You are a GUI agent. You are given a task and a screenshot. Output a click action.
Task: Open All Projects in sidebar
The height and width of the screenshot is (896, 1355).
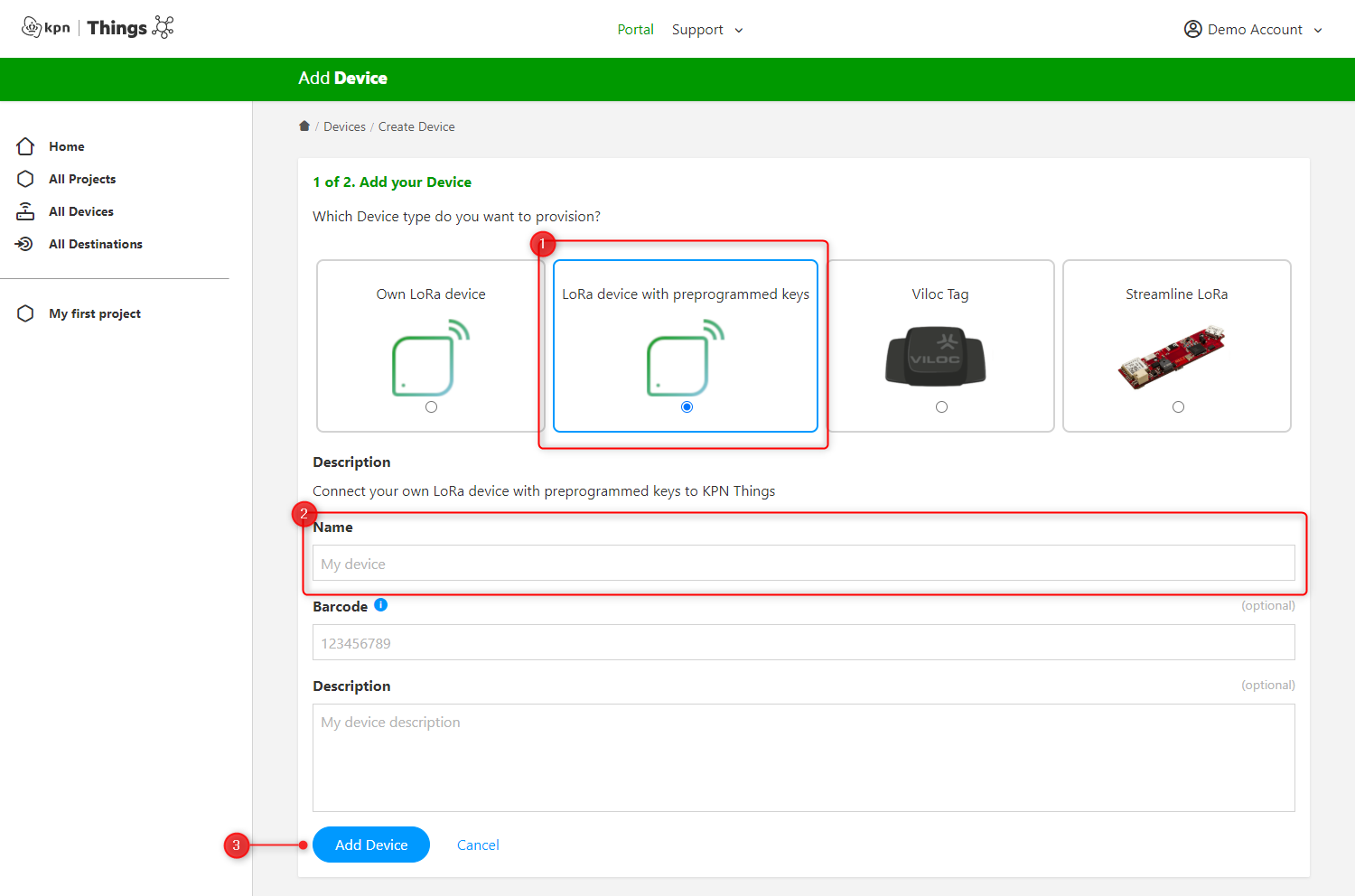point(82,179)
